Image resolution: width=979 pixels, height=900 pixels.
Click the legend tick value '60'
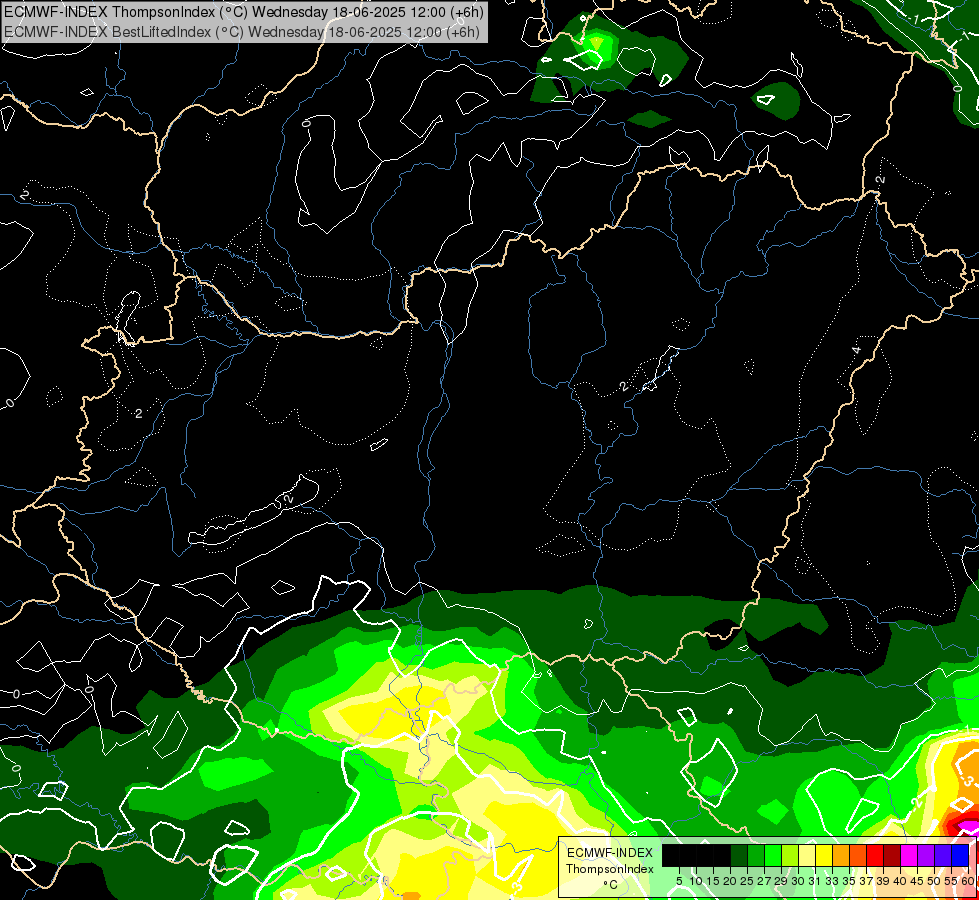click(x=968, y=881)
